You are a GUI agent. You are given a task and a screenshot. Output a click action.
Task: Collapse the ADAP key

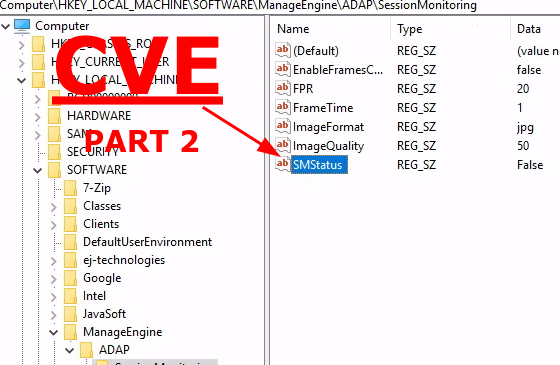(x=70, y=350)
